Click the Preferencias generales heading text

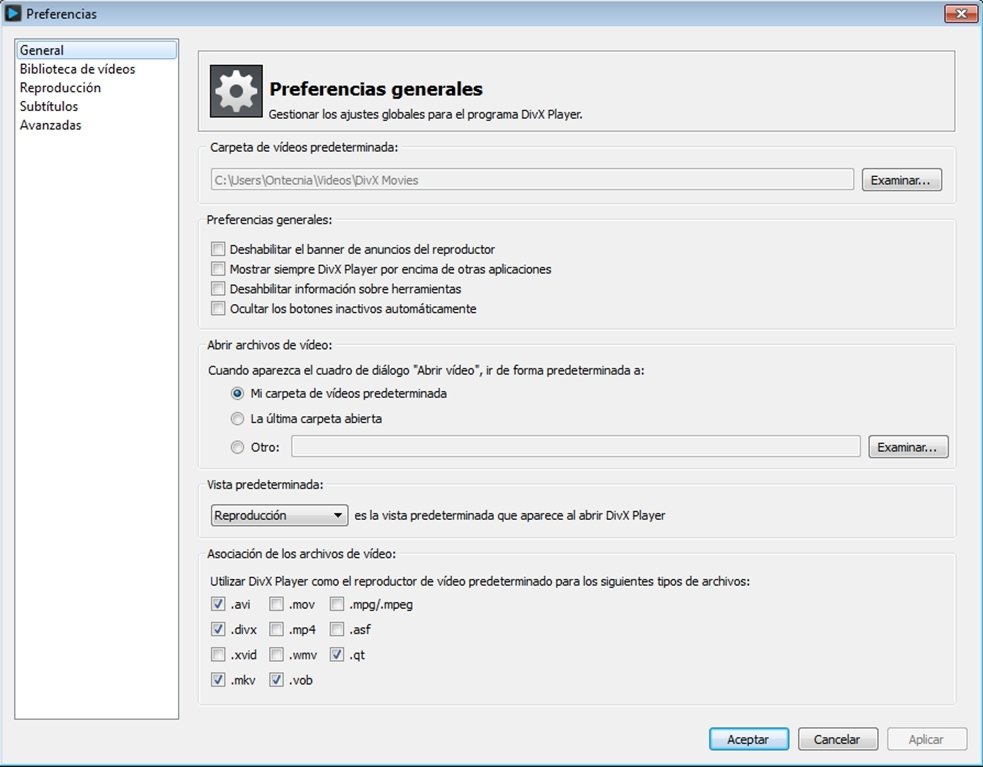pyautogui.click(x=376, y=89)
